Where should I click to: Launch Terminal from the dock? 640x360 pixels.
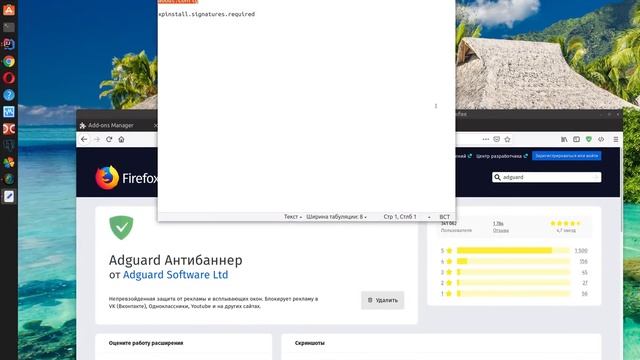coord(9,27)
